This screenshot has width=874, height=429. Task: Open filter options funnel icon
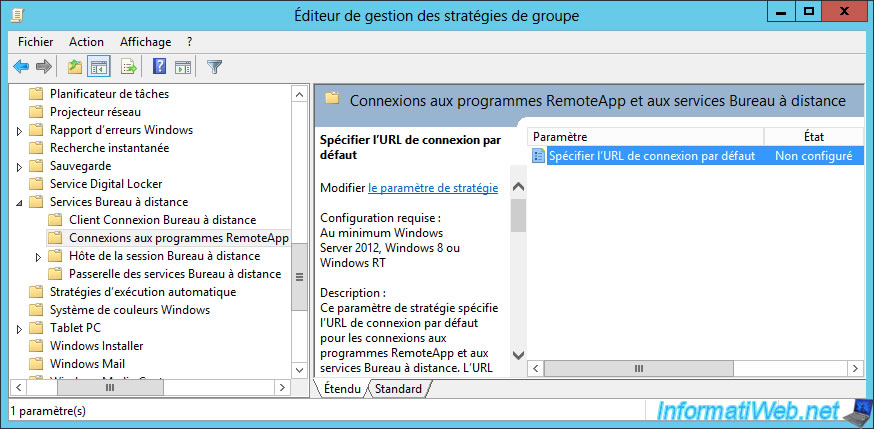(x=214, y=67)
